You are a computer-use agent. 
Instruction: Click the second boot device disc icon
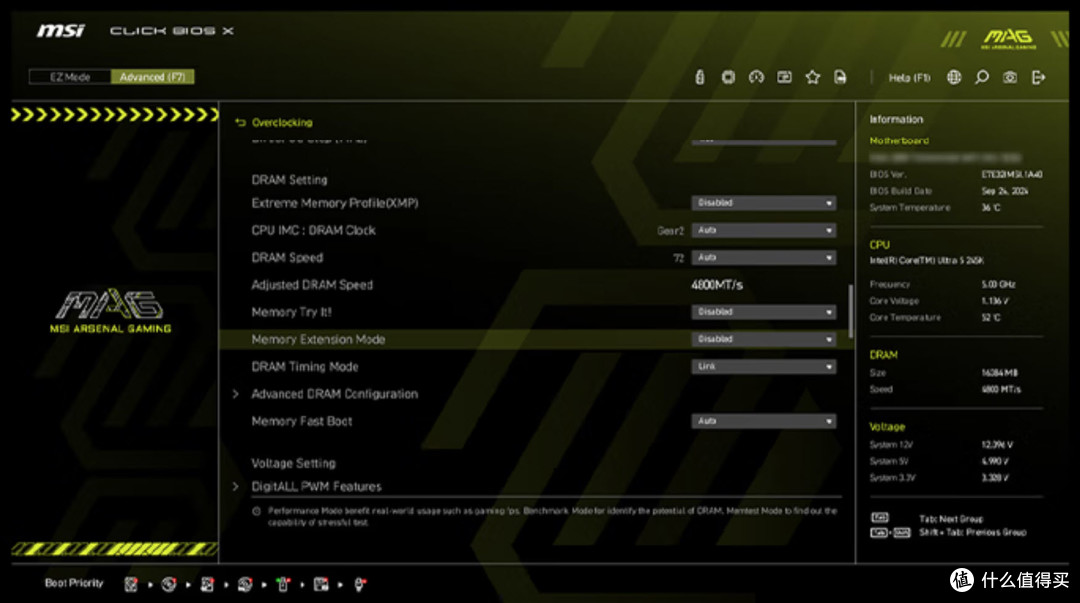pyautogui.click(x=169, y=584)
